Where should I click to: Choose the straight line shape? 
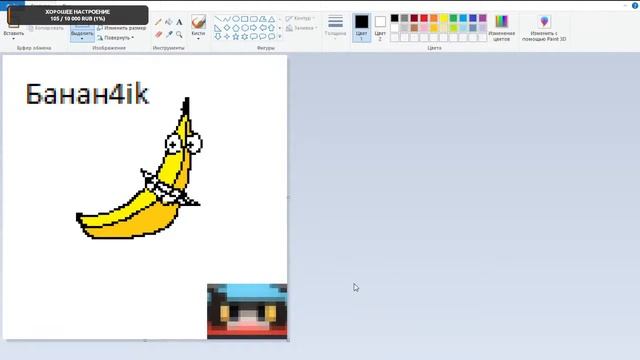tap(218, 19)
